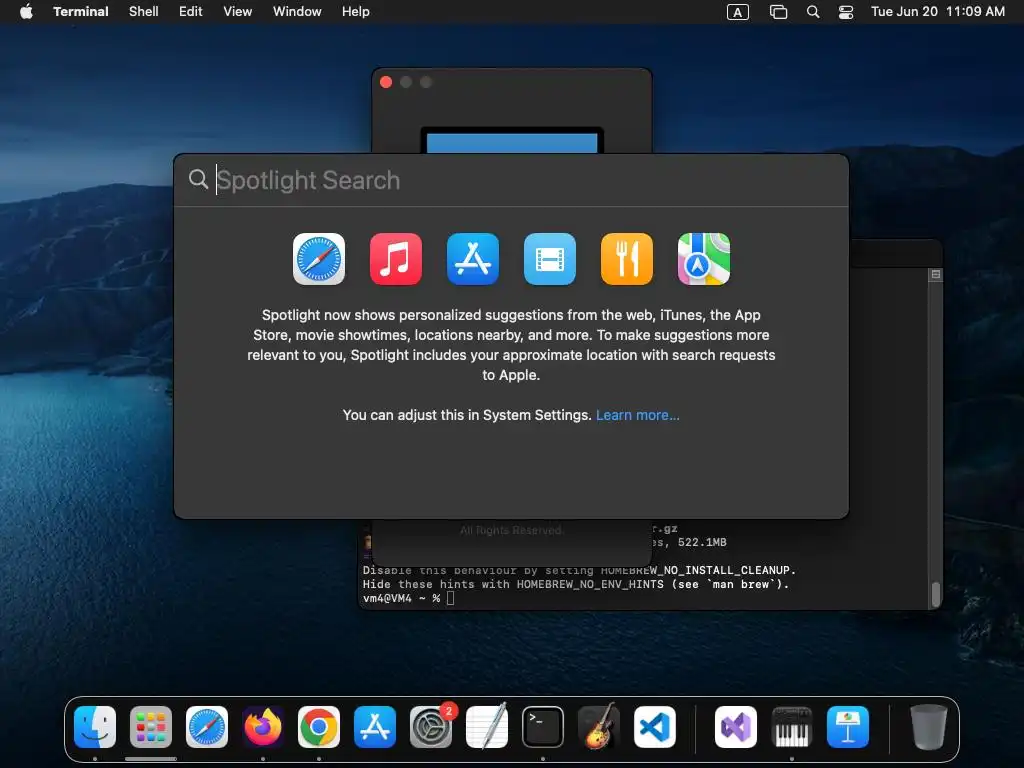Click the HOMEBREW_NO_INSTALL_CLEANUP text line
Viewport: 1024px width, 768px height.
click(x=579, y=571)
